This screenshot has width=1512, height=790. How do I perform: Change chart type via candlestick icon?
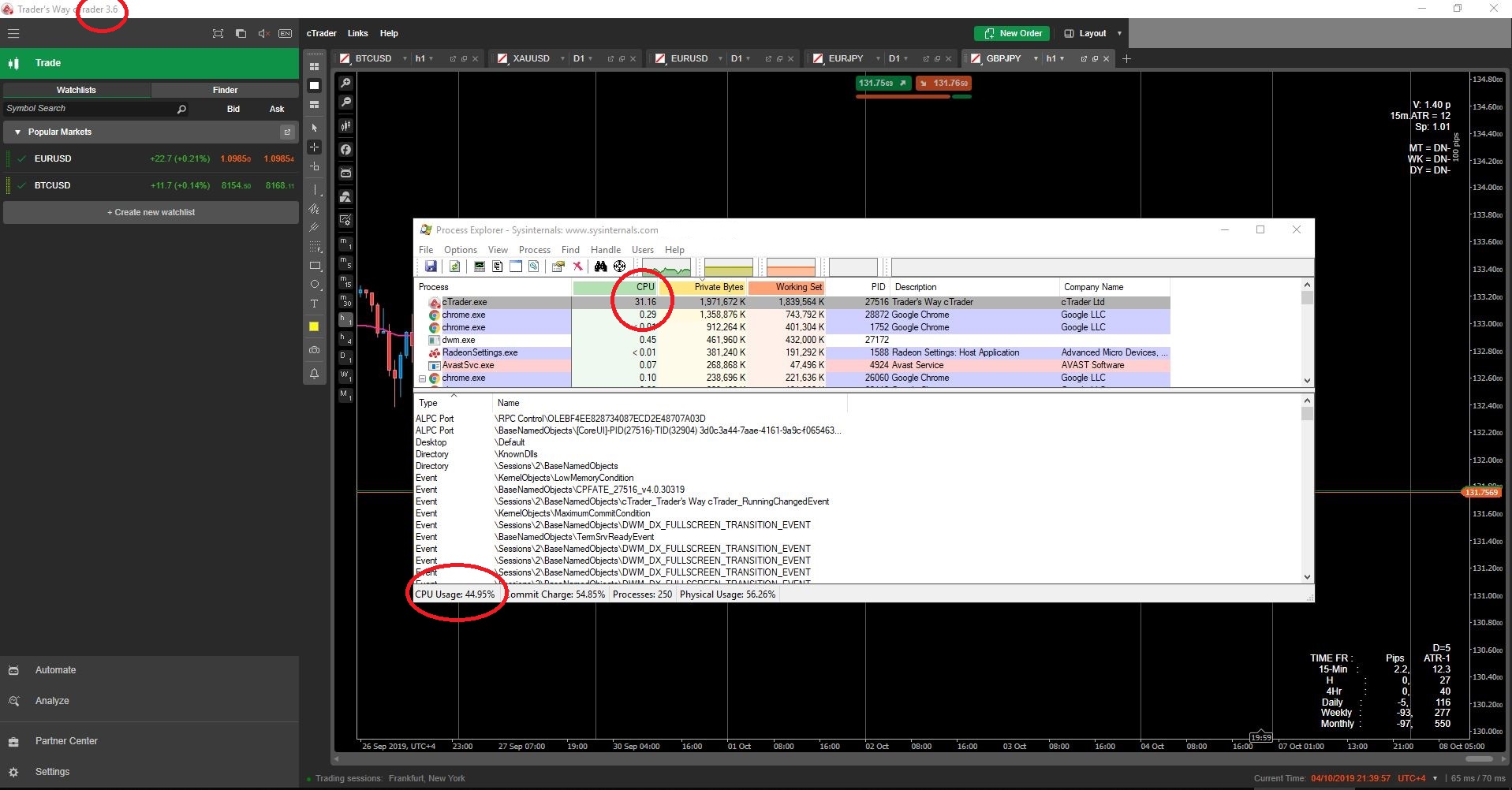tap(345, 126)
